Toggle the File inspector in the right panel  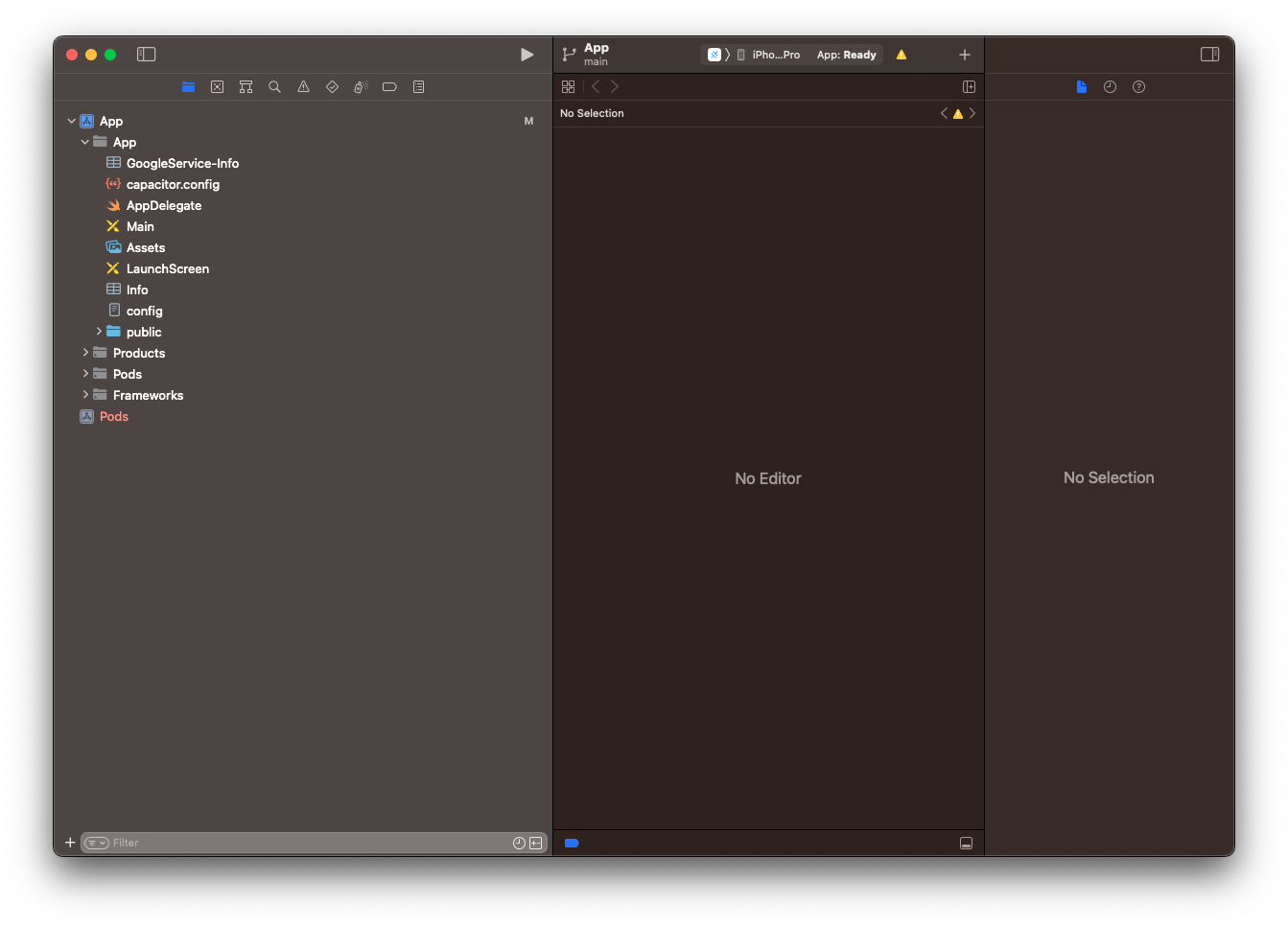click(x=1082, y=86)
